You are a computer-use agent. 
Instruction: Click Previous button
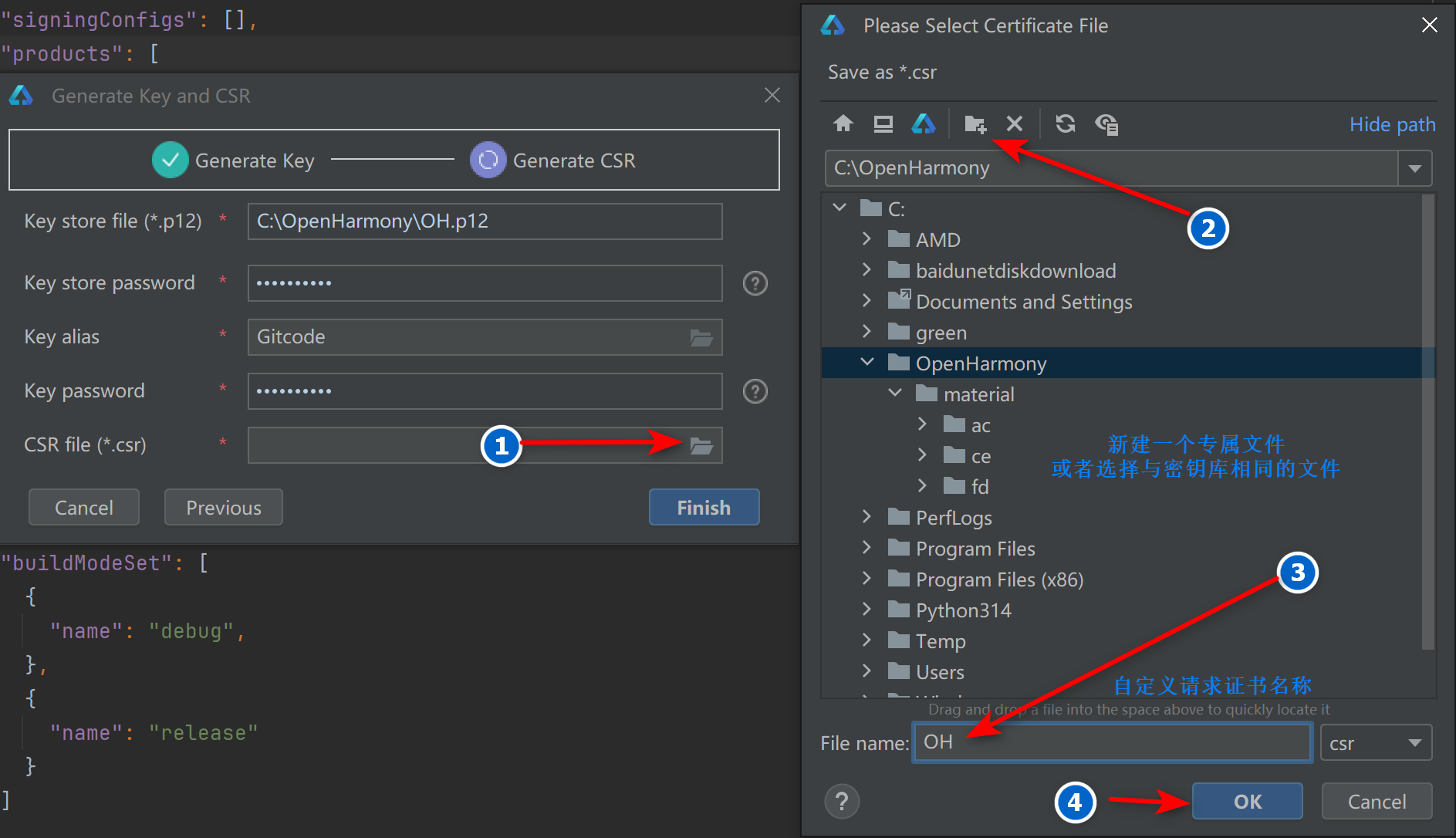coord(224,508)
